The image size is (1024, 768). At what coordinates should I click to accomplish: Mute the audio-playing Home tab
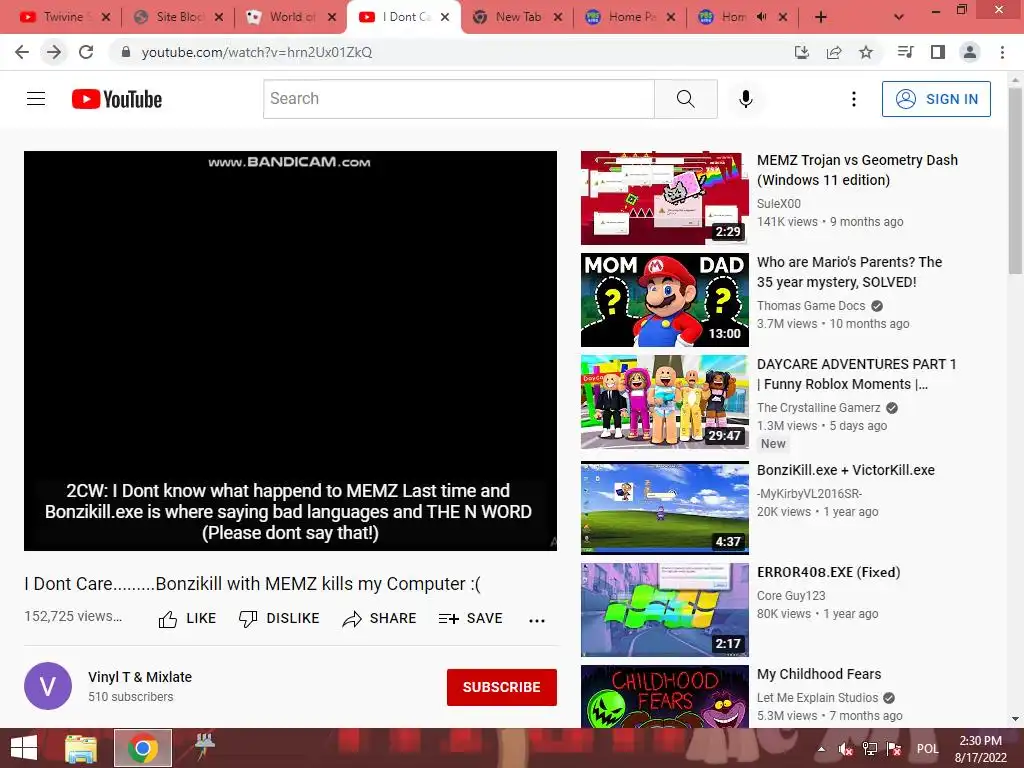point(761,17)
